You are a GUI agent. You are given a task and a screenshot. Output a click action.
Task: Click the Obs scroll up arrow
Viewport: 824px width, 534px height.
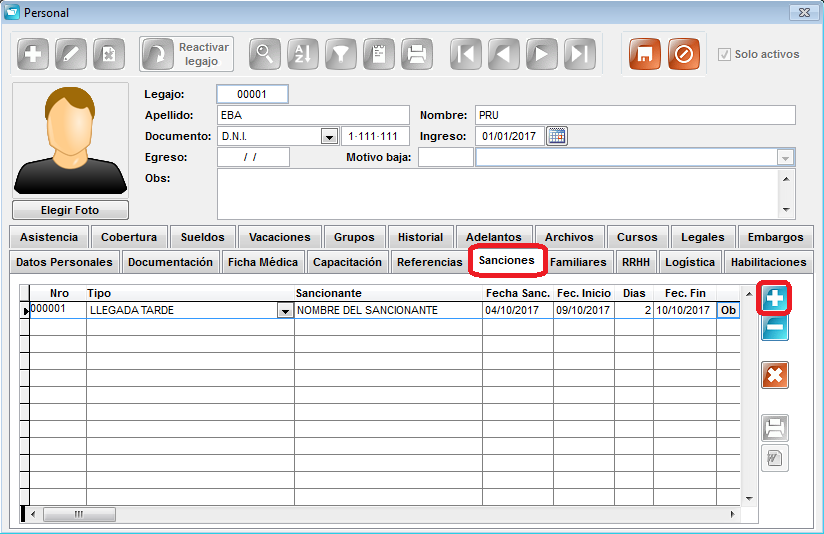pos(786,179)
